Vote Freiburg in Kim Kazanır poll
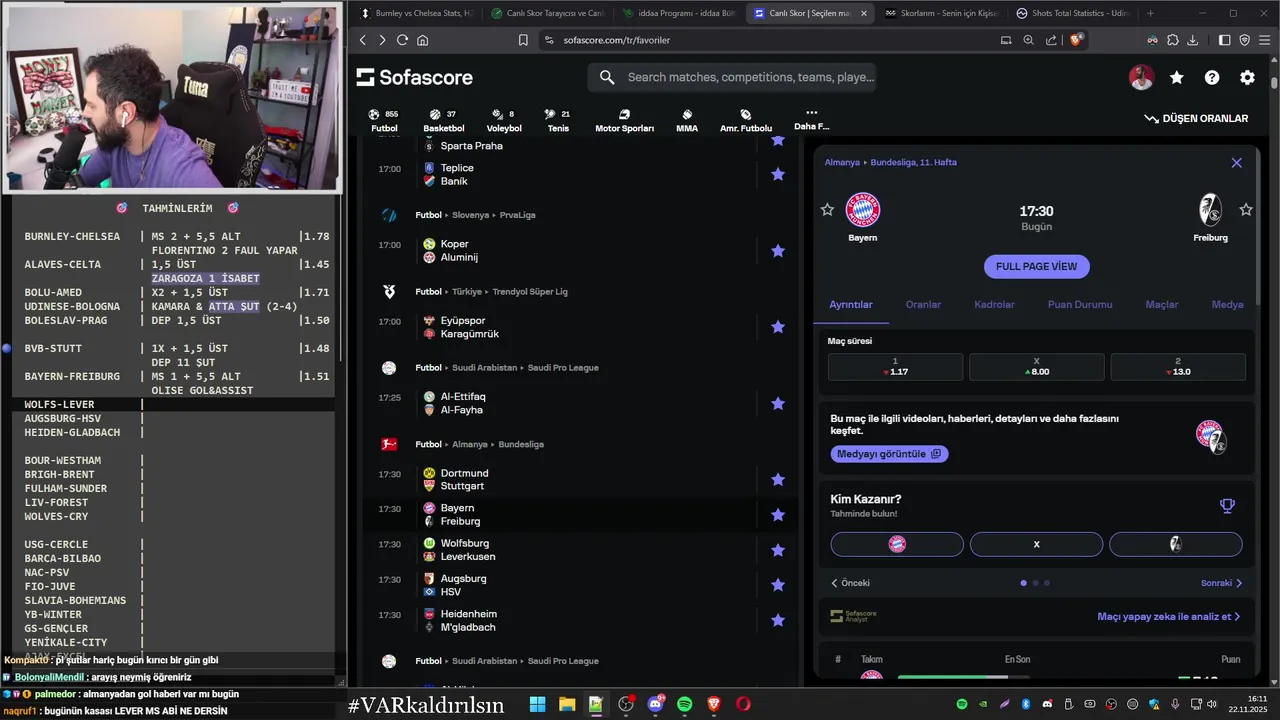This screenshot has height=720, width=1280. click(1176, 544)
